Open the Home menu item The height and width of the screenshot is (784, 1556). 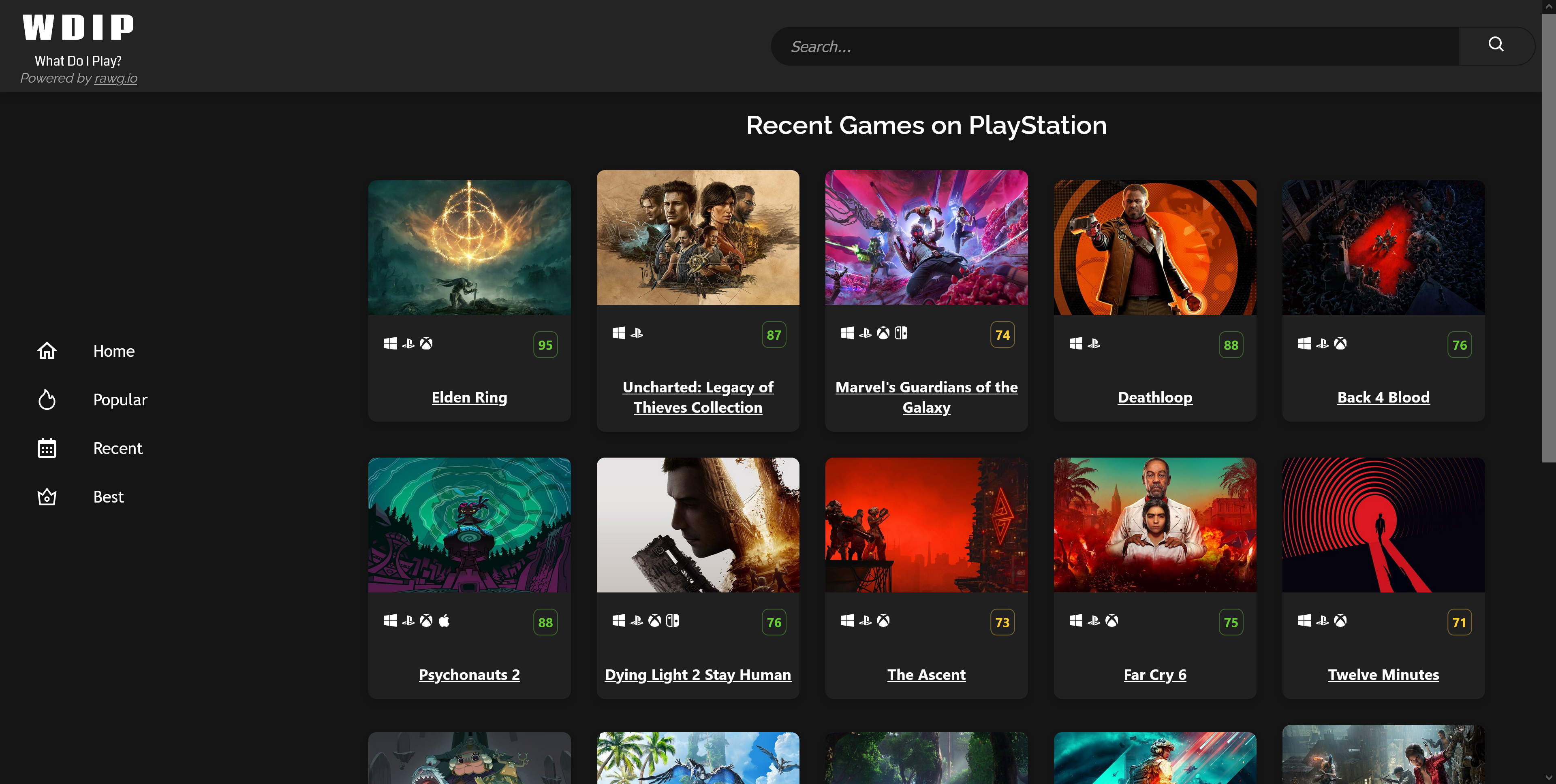coord(113,351)
